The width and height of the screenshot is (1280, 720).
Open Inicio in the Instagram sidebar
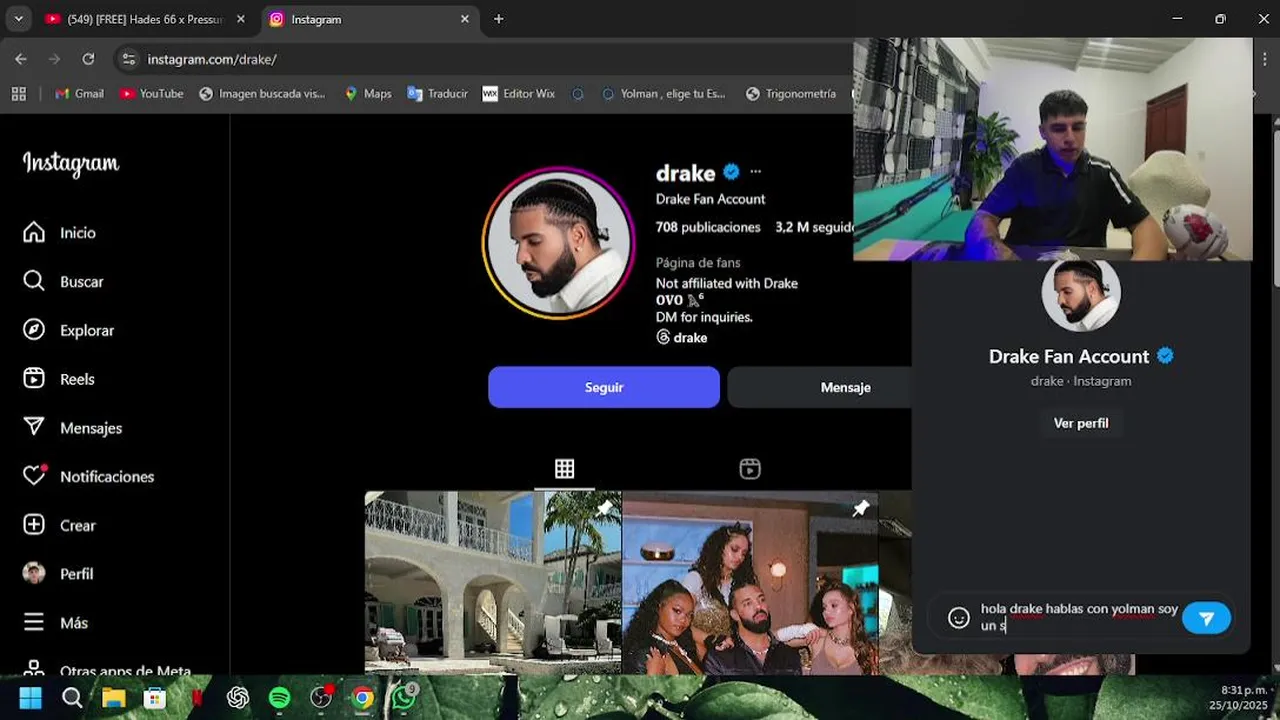[x=60, y=233]
